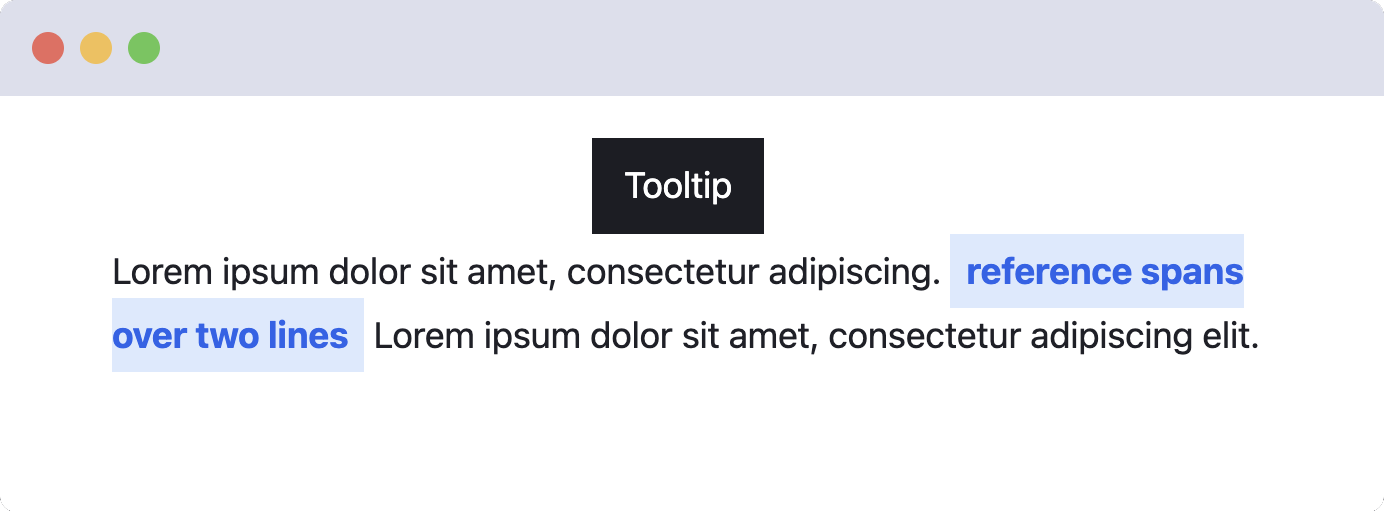This screenshot has height=511, width=1384.
Task: Click the yellow minimize window dot
Action: tap(96, 48)
